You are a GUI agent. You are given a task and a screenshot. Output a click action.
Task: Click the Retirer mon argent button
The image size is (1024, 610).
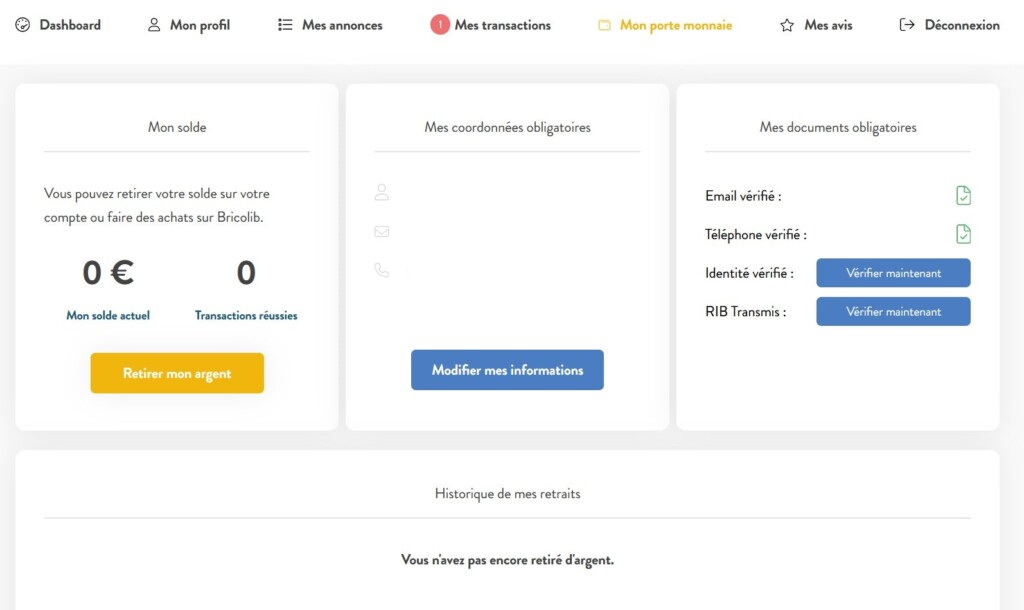[x=177, y=373]
